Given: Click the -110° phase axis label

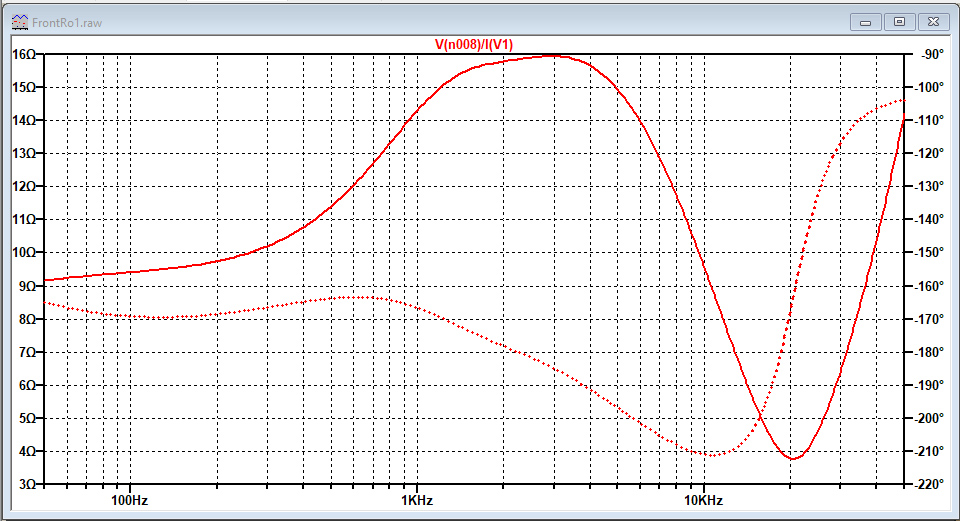Looking at the screenshot, I should coord(929,121).
